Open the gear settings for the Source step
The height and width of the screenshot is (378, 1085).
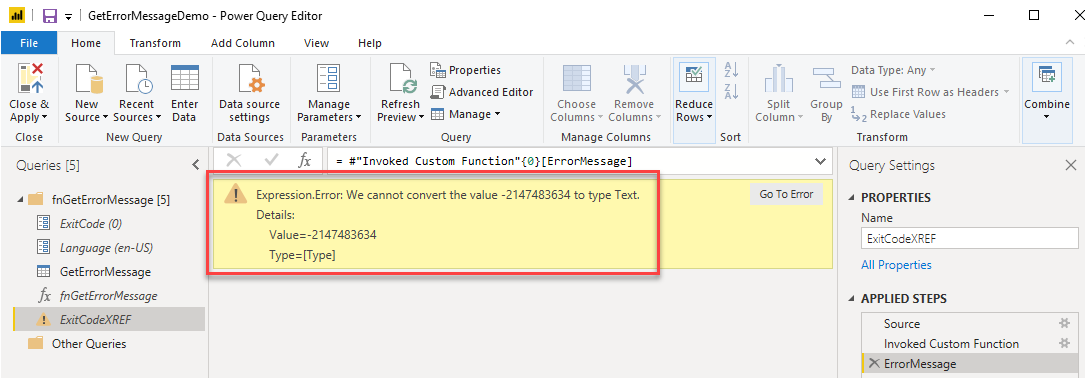[x=1064, y=323]
